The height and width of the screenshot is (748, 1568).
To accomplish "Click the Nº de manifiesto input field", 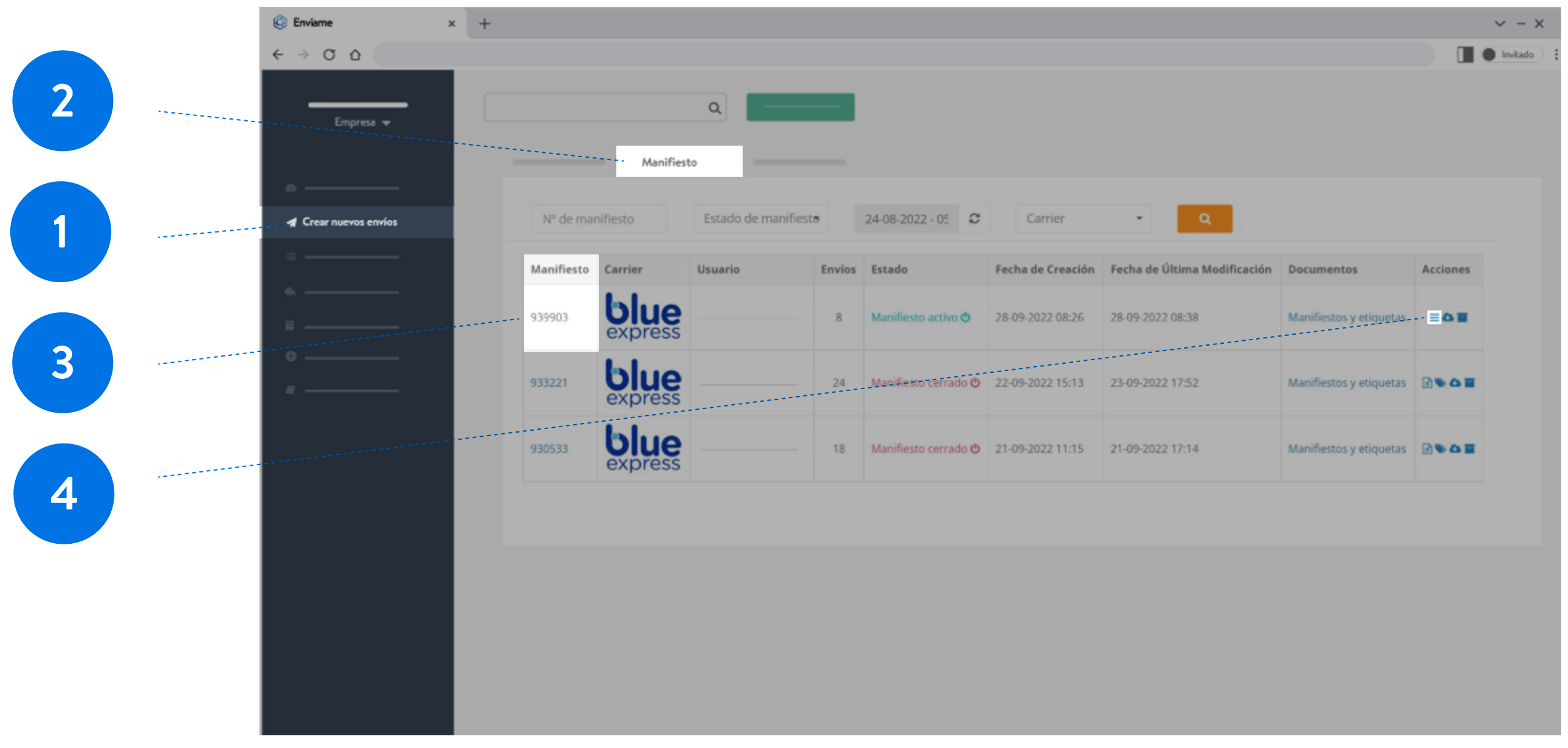I will click(599, 219).
